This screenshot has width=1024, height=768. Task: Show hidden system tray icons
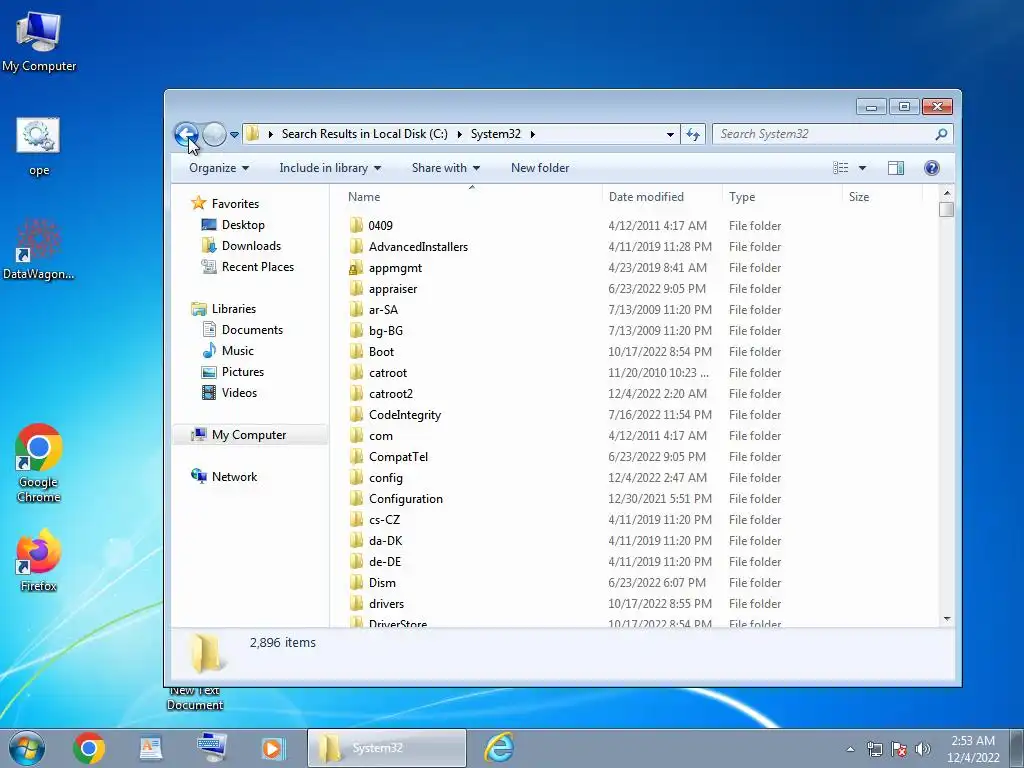pos(850,749)
